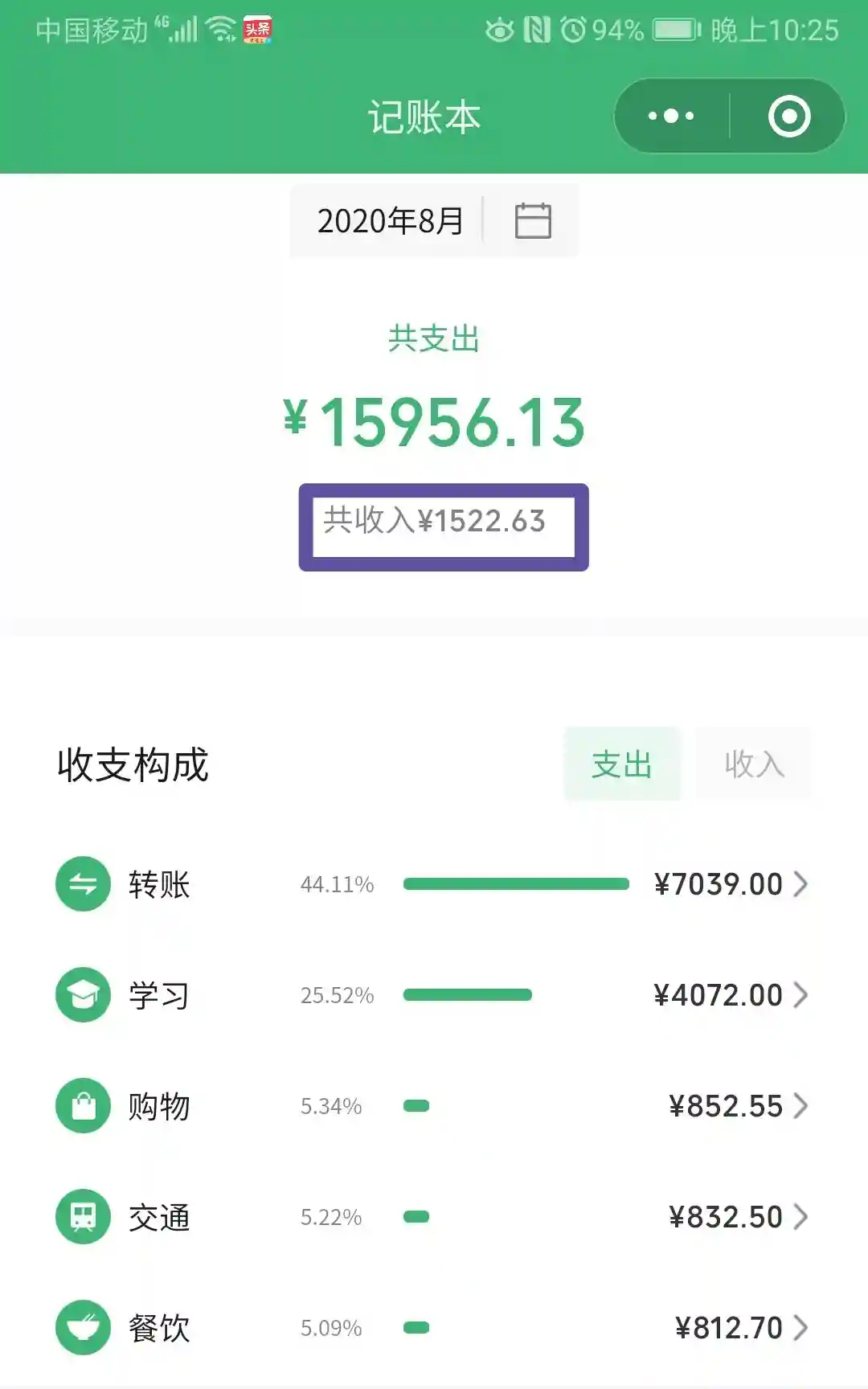This screenshot has width=868, height=1389.
Task: Tap the 记账本 page title
Action: (424, 117)
